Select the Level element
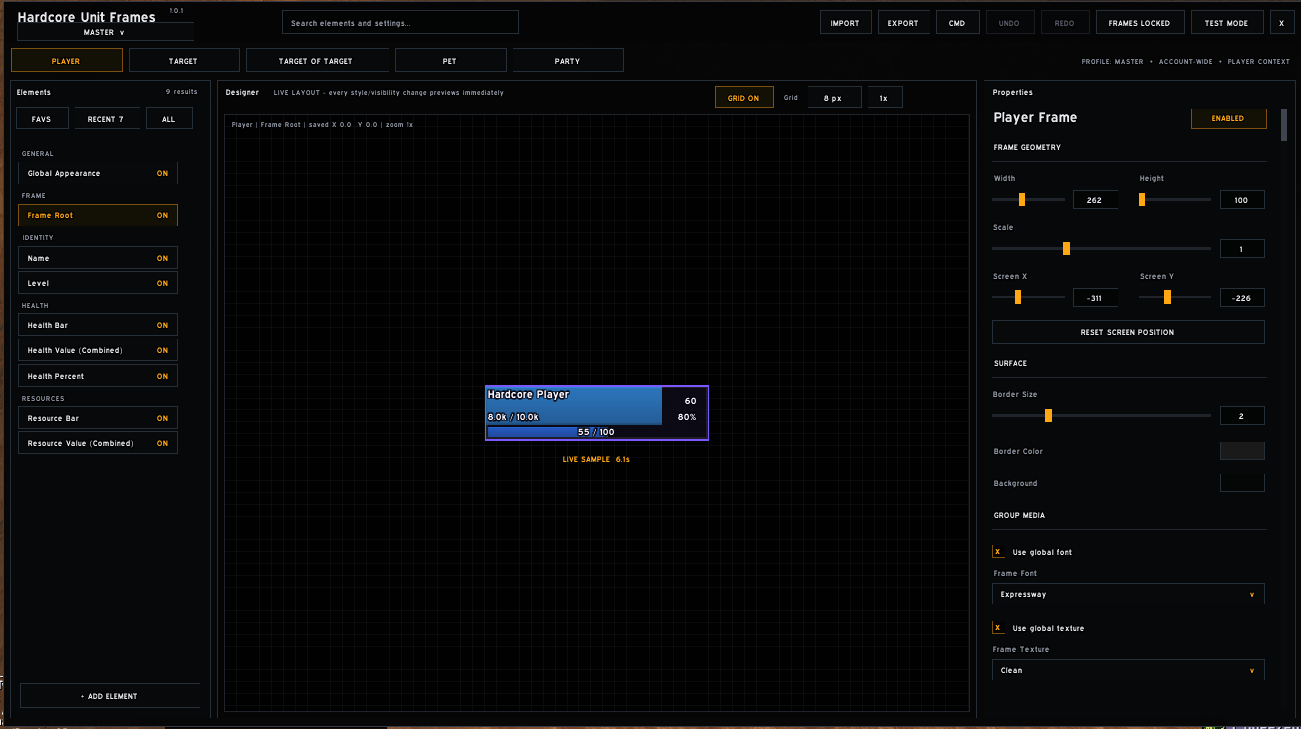This screenshot has width=1301, height=729. click(98, 283)
